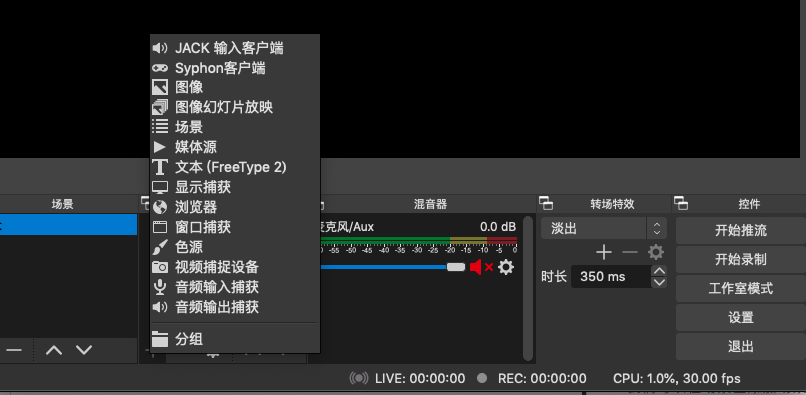Select the JACK 输入客户端 speaker icon
This screenshot has height=395, width=806.
pyautogui.click(x=160, y=48)
